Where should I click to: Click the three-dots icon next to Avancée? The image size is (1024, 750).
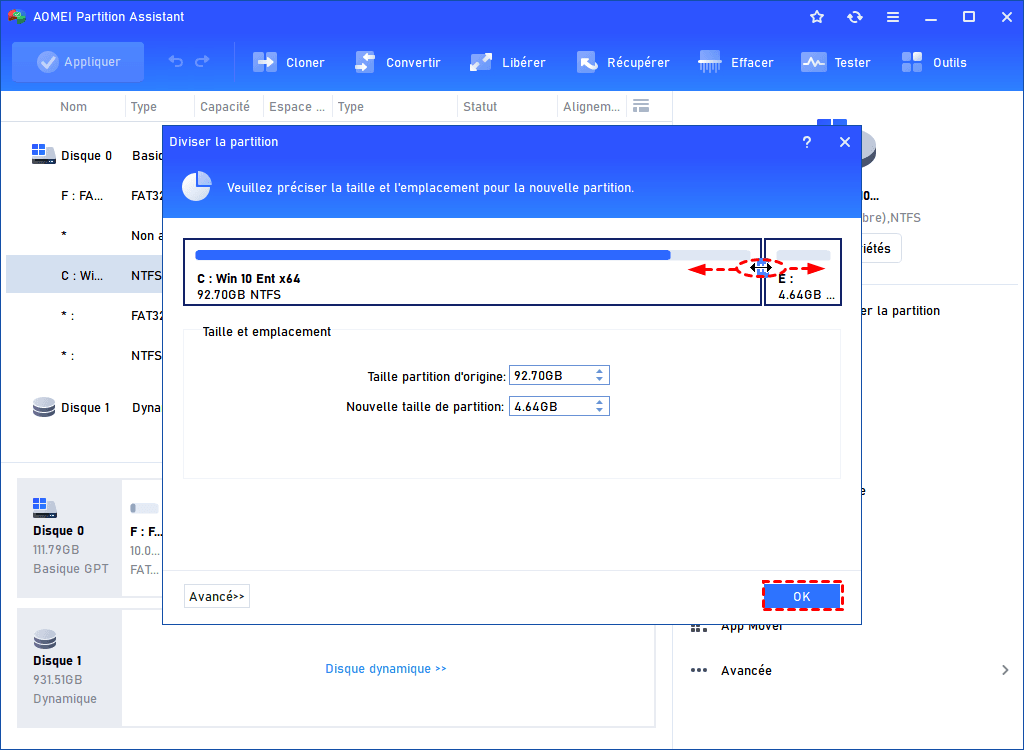tap(699, 670)
